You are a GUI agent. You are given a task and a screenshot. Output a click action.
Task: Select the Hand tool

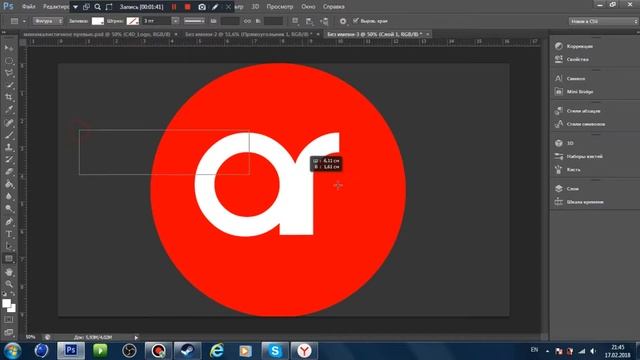pos(9,272)
